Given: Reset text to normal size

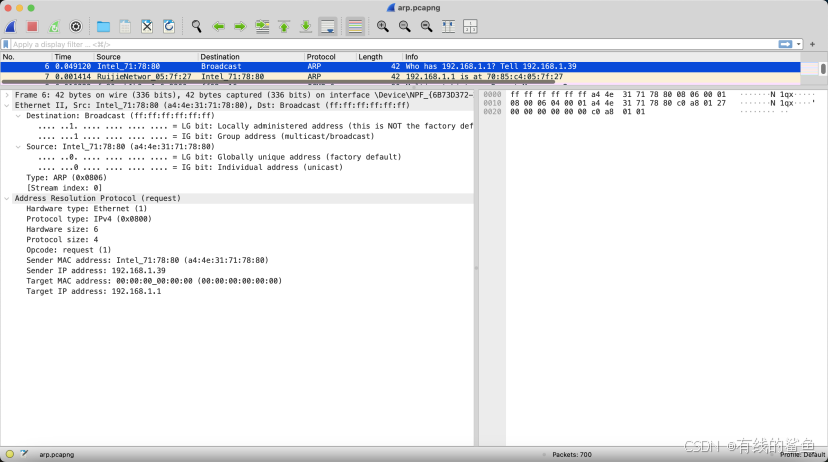Looking at the screenshot, I should click(x=427, y=26).
